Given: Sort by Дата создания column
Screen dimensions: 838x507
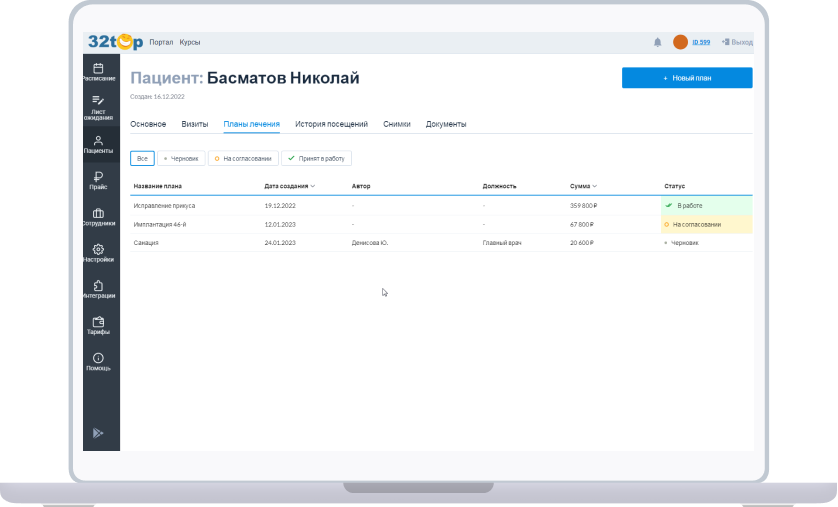Looking at the screenshot, I should pyautogui.click(x=290, y=186).
